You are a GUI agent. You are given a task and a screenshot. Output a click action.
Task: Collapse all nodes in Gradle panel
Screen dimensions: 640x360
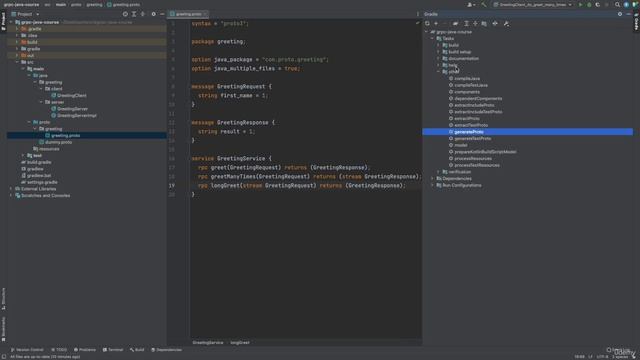click(x=475, y=24)
